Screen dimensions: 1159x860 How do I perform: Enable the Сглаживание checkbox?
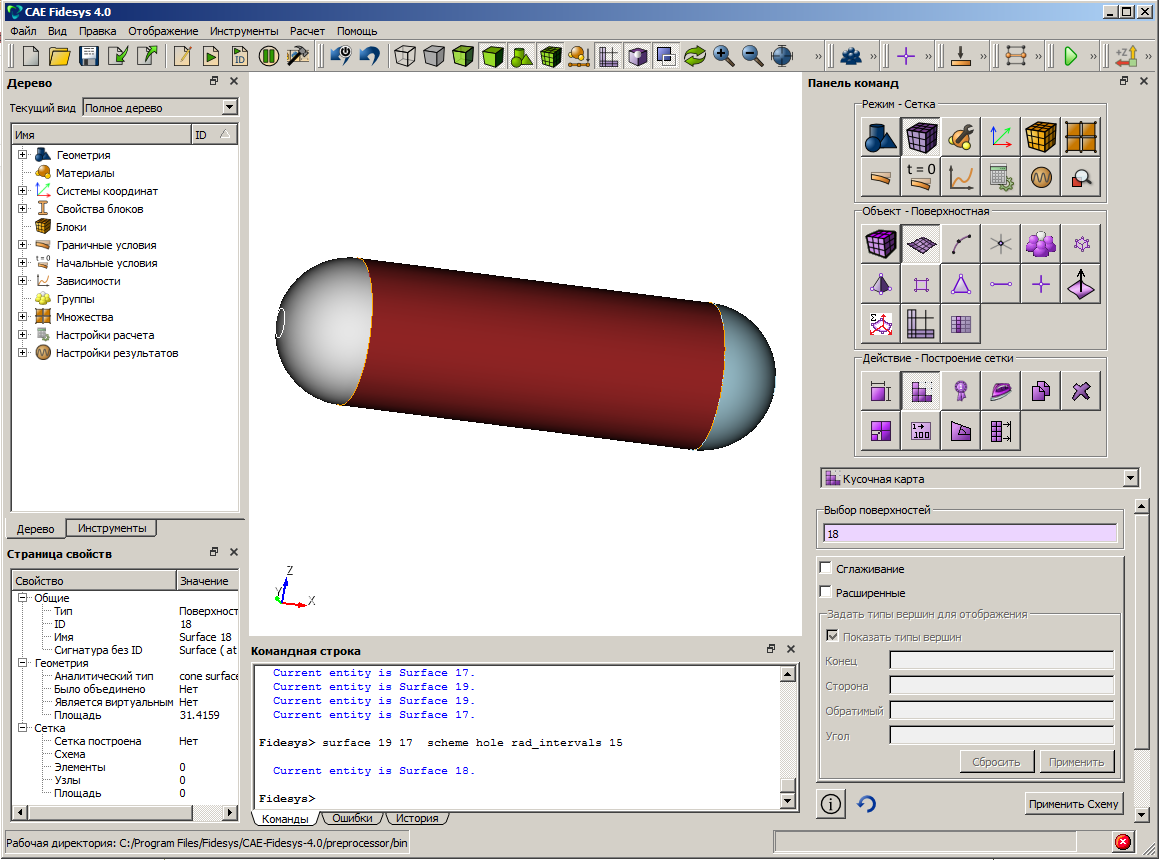click(x=826, y=568)
